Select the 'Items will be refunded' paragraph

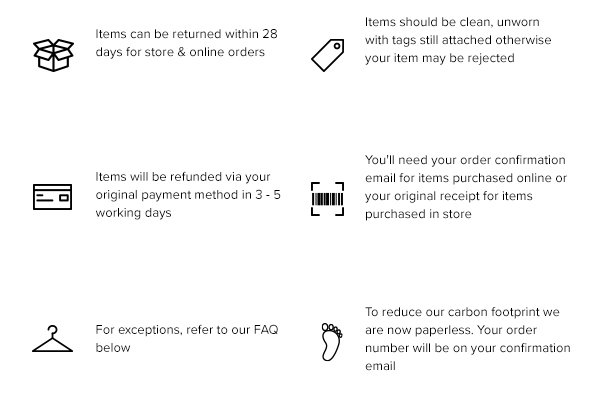point(188,194)
